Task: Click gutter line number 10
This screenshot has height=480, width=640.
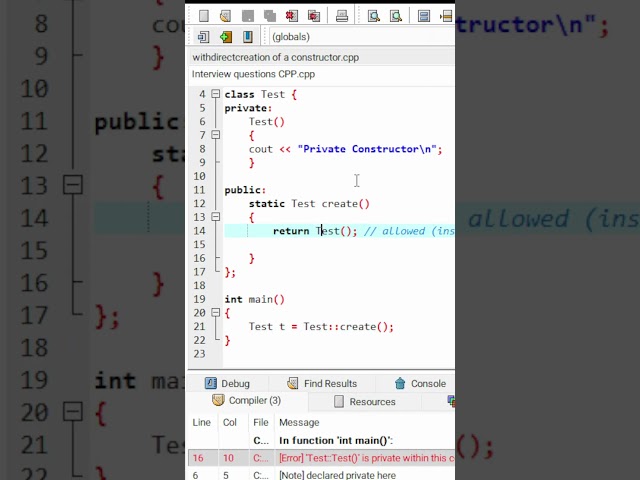Action: click(x=199, y=176)
